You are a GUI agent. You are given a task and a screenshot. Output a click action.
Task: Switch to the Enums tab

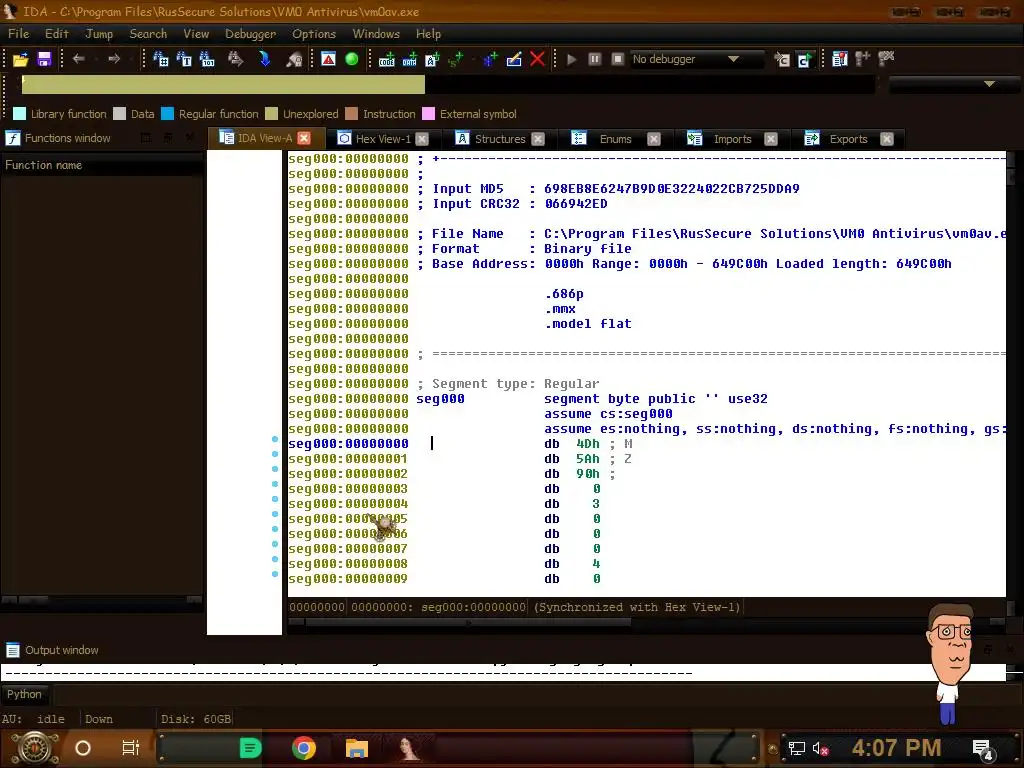click(x=615, y=139)
